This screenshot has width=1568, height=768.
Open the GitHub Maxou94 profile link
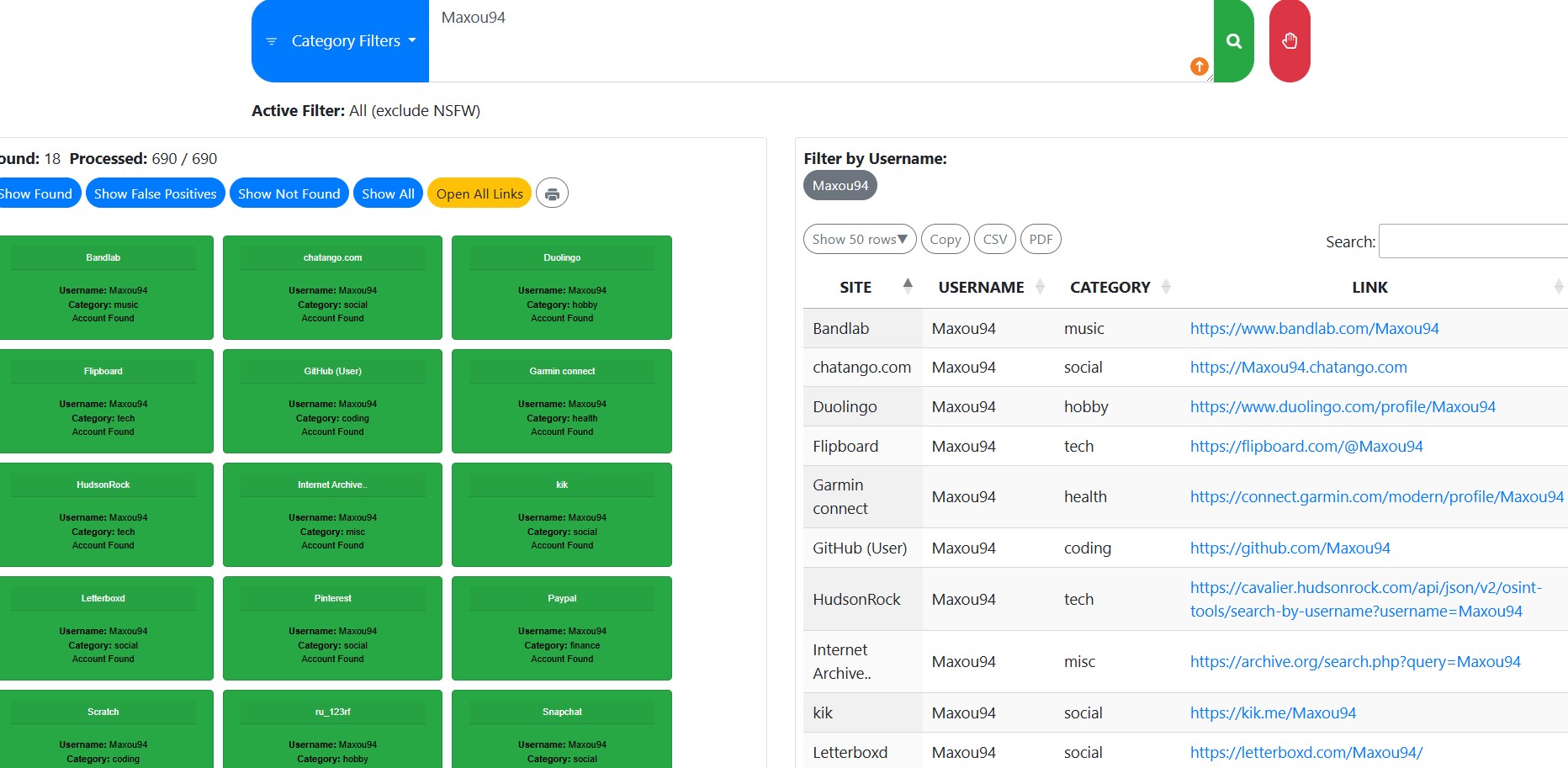(x=1290, y=548)
